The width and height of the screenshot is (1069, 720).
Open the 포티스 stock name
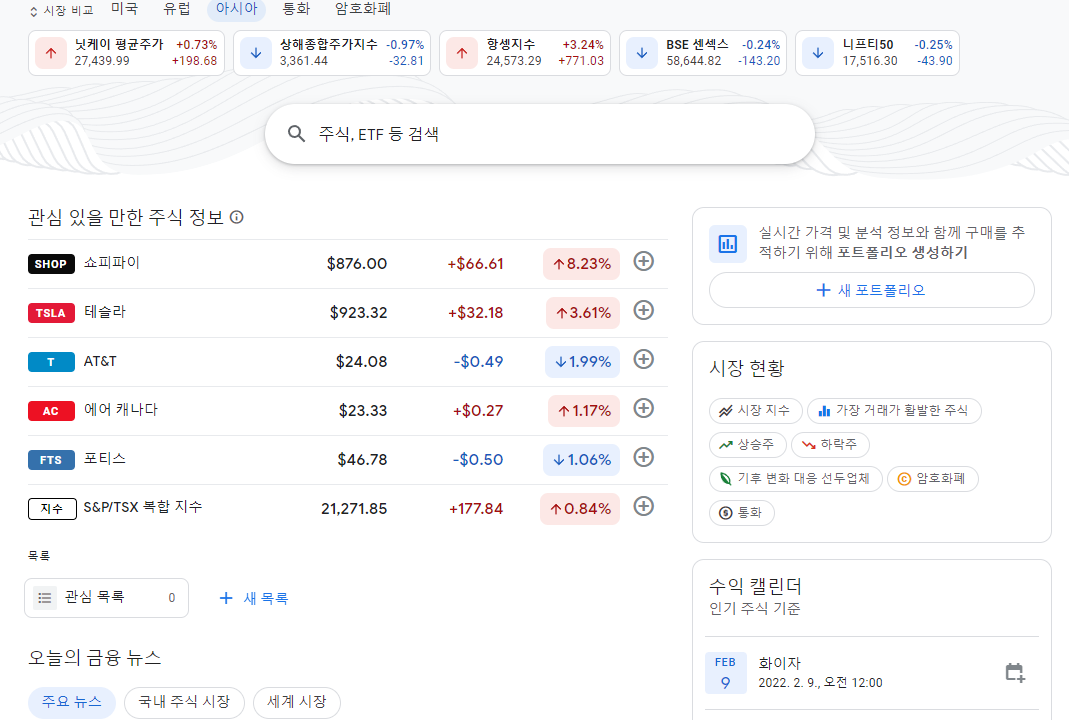104,459
